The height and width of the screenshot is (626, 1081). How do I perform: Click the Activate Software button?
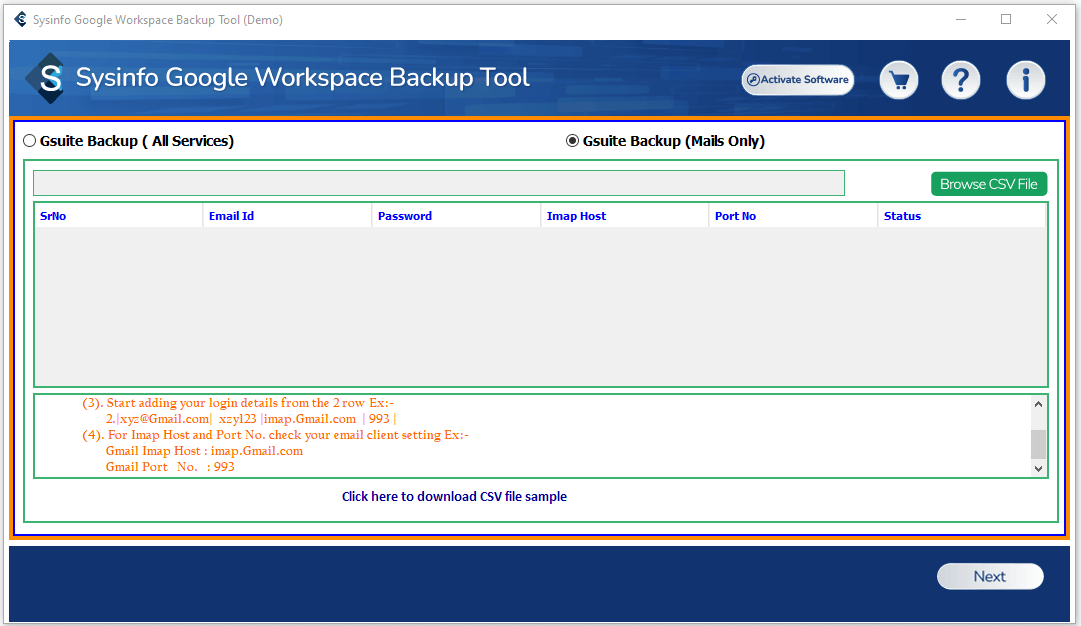coord(797,80)
